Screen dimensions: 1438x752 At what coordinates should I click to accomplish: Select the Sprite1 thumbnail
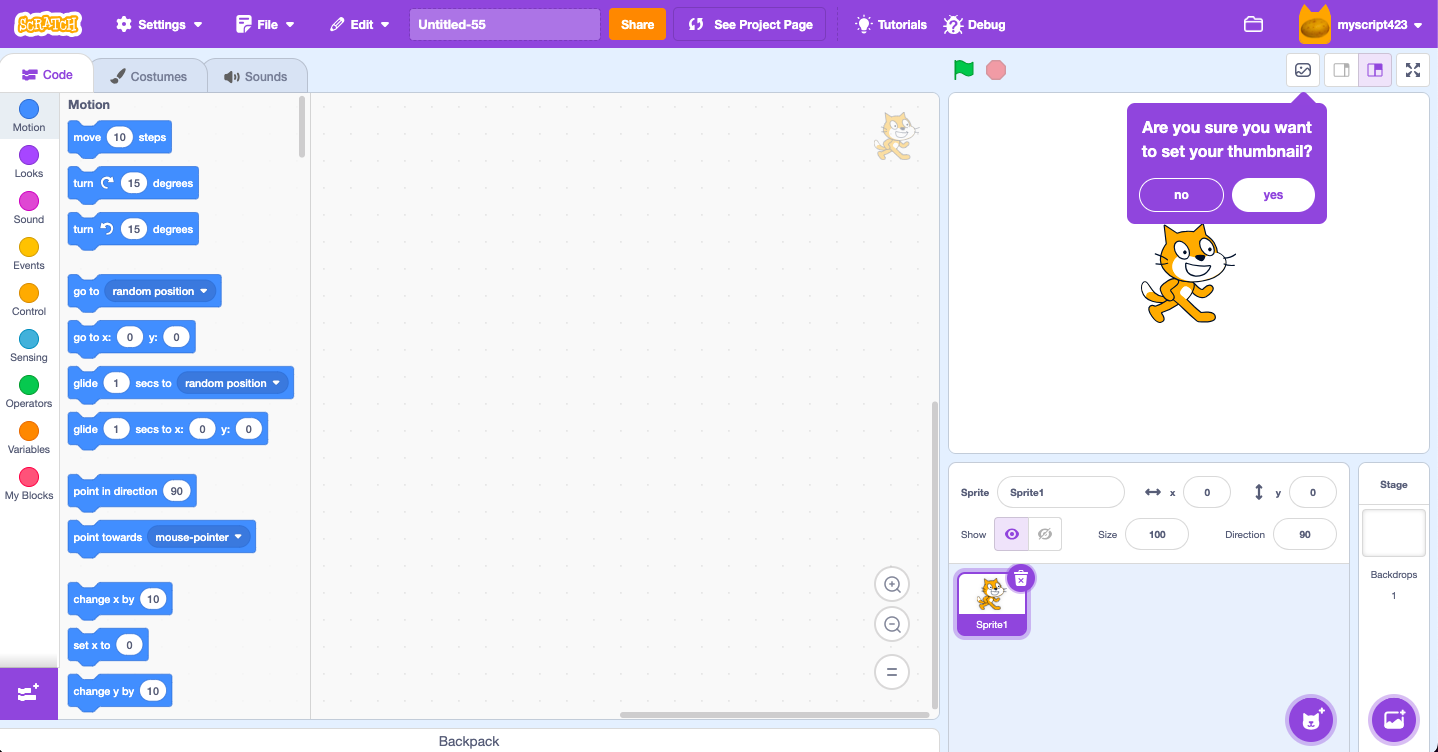tap(992, 604)
